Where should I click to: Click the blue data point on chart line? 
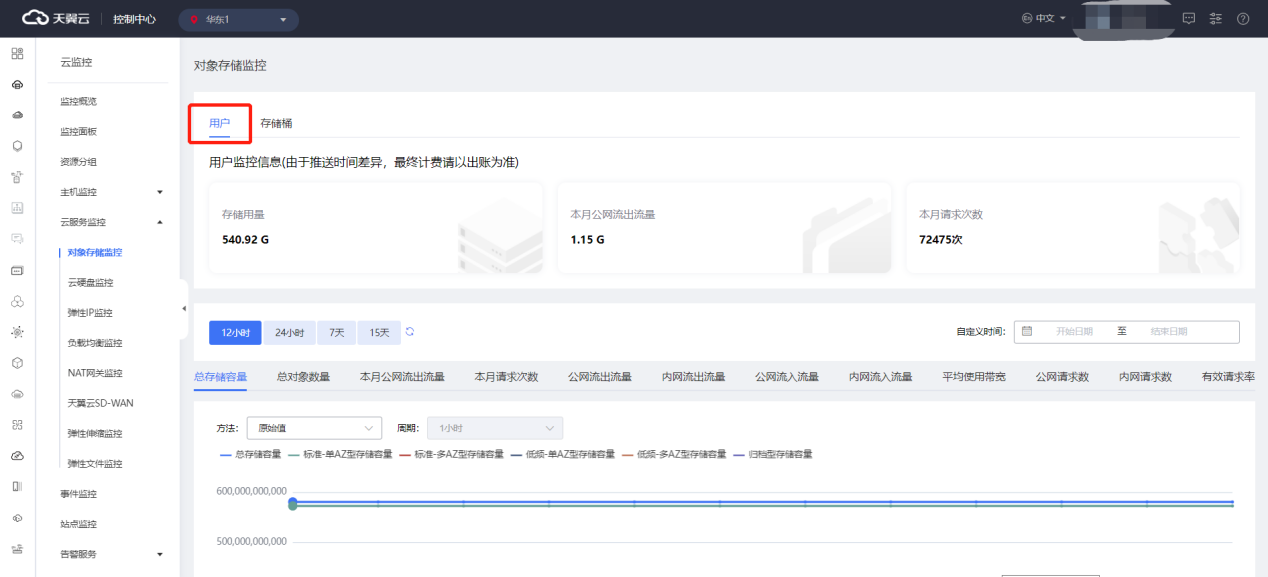293,503
